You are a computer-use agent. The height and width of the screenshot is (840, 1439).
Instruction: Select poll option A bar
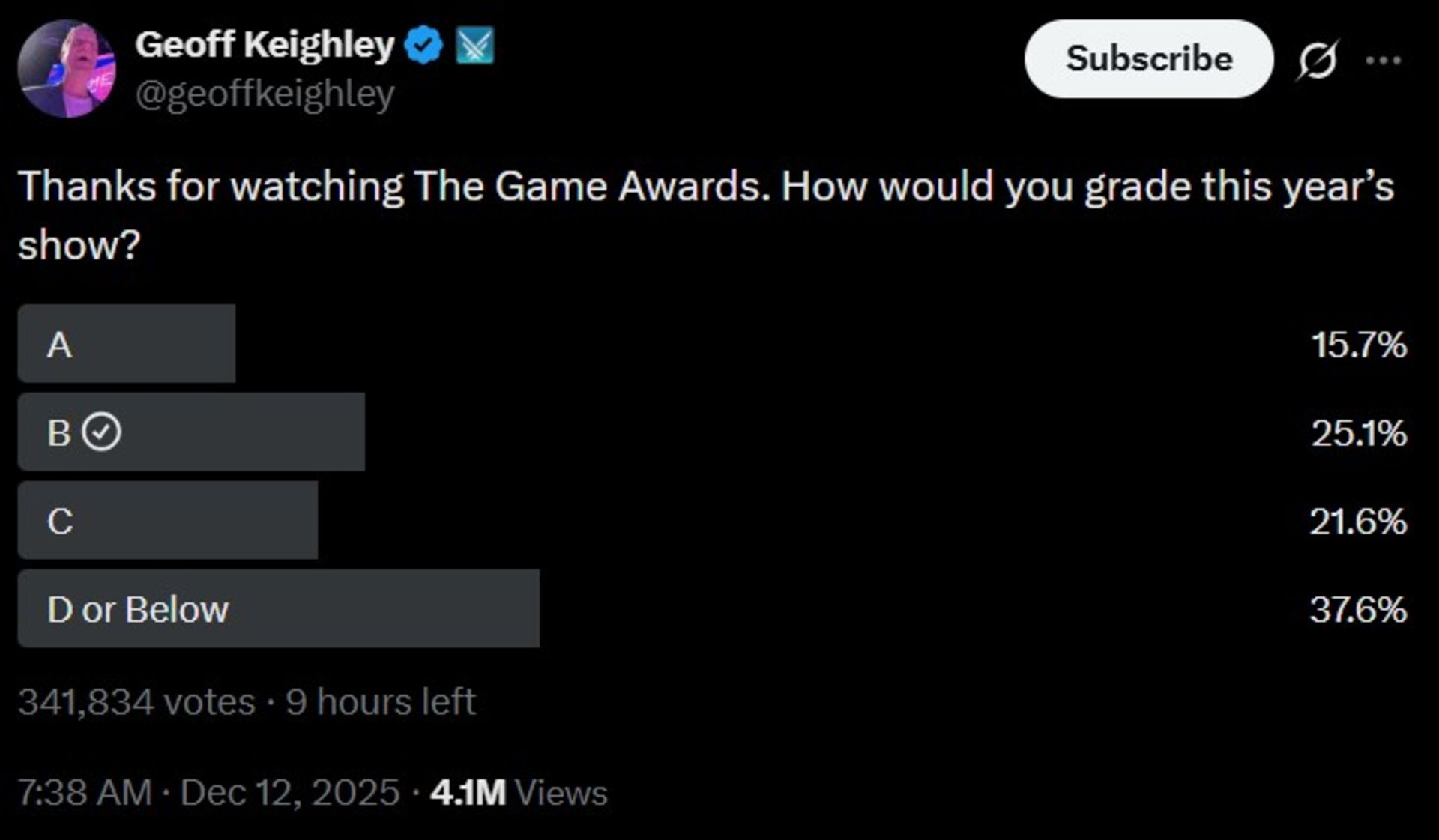(x=127, y=344)
